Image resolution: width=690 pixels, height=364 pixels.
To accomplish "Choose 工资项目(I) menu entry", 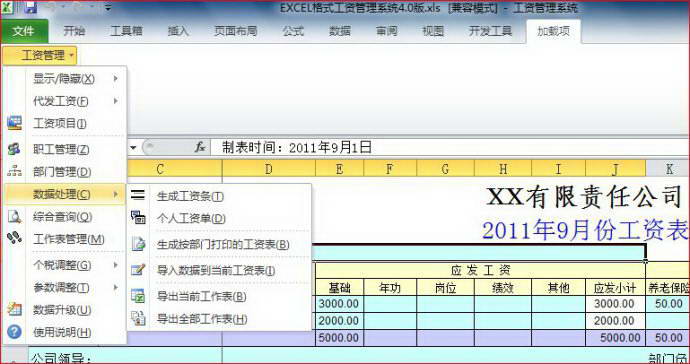I will (x=65, y=124).
